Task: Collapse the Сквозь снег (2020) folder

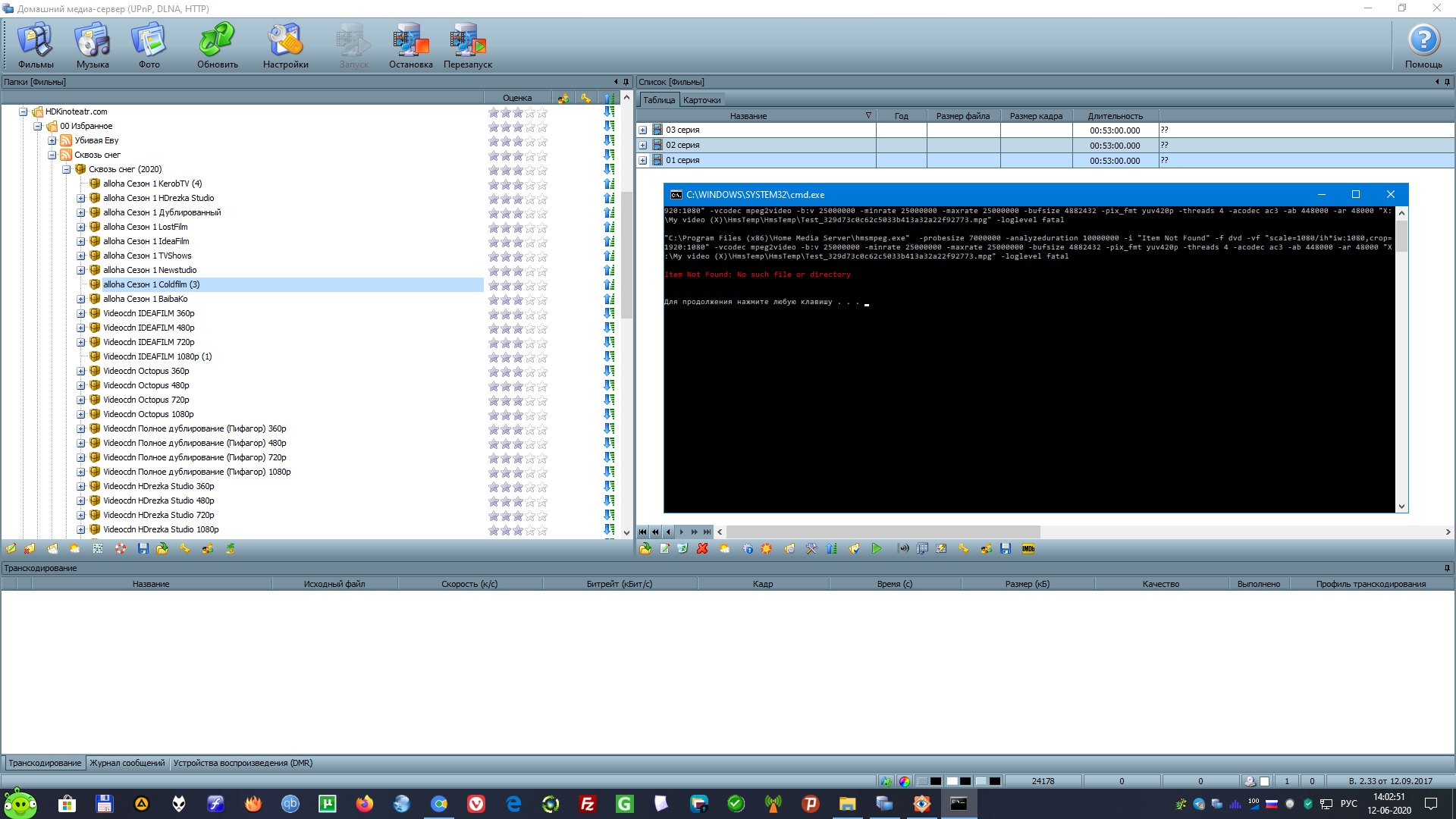Action: click(67, 170)
